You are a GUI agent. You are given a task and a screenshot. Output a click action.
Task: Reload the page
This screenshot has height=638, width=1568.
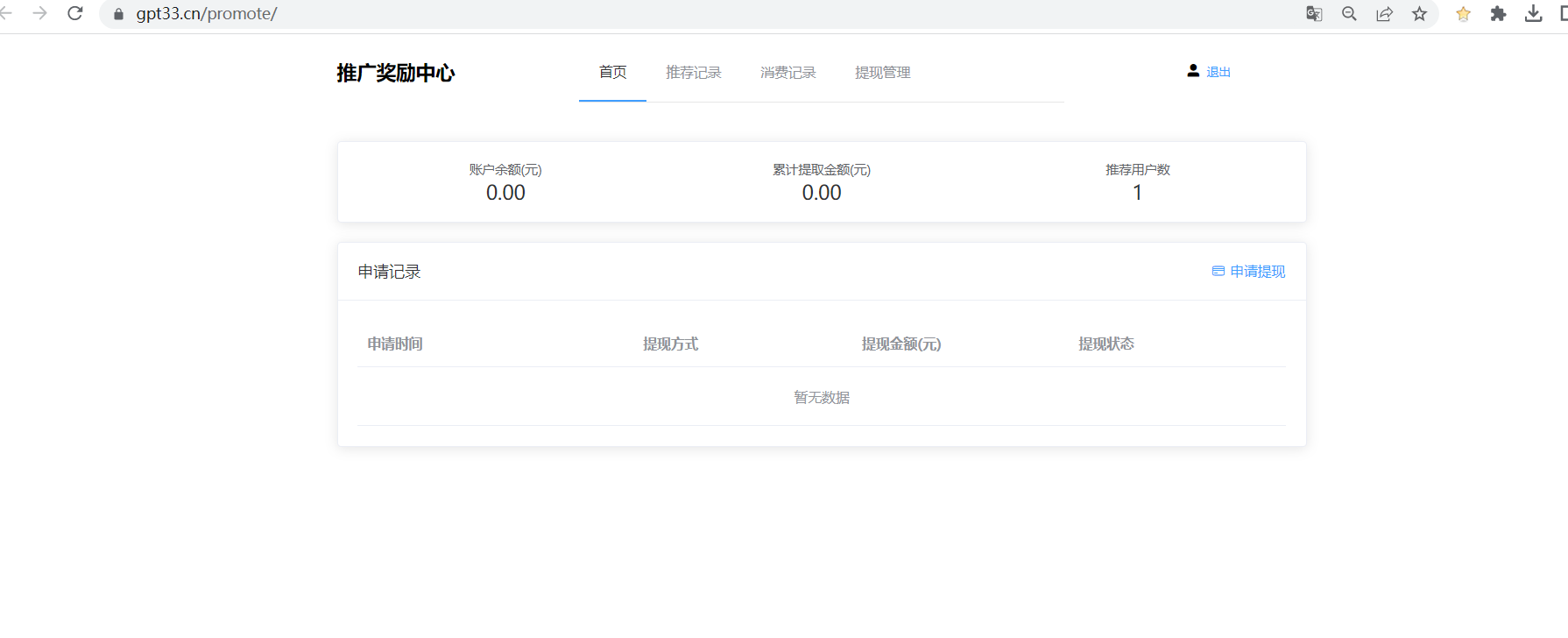tap(75, 13)
